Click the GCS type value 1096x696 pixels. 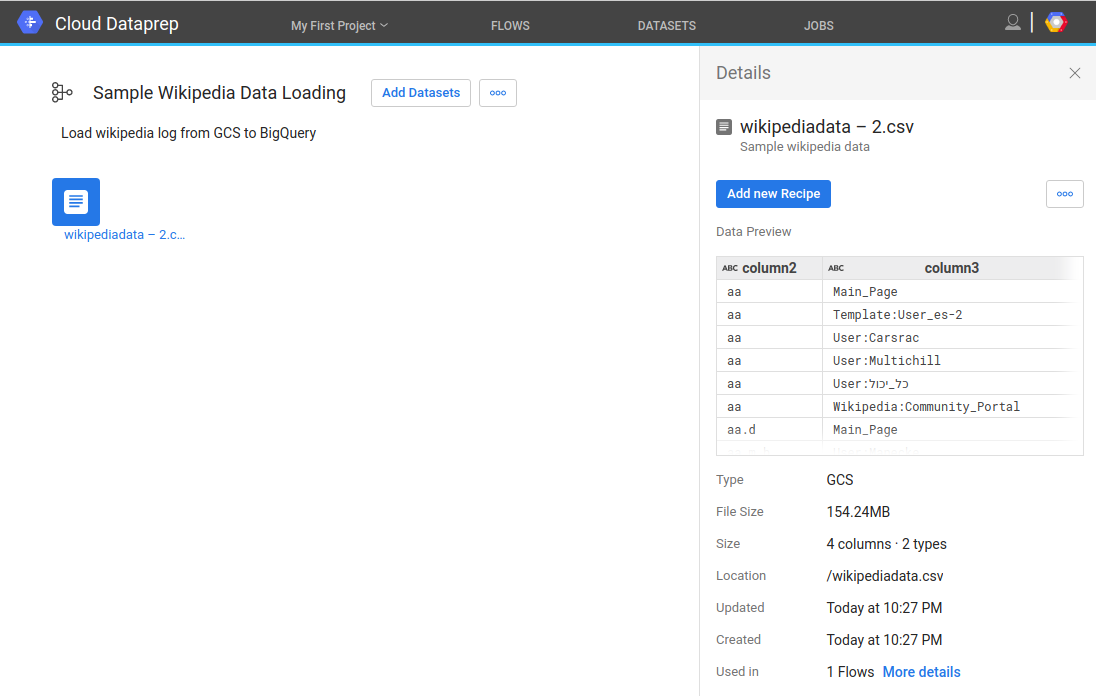click(839, 480)
